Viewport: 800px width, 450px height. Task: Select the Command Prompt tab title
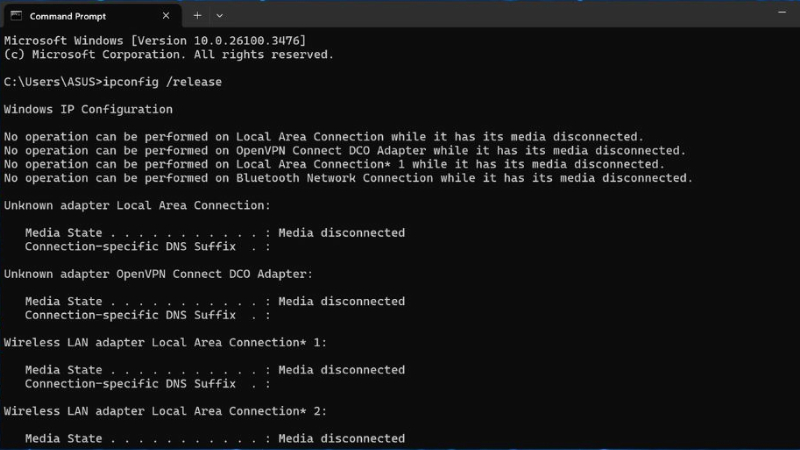click(68, 16)
